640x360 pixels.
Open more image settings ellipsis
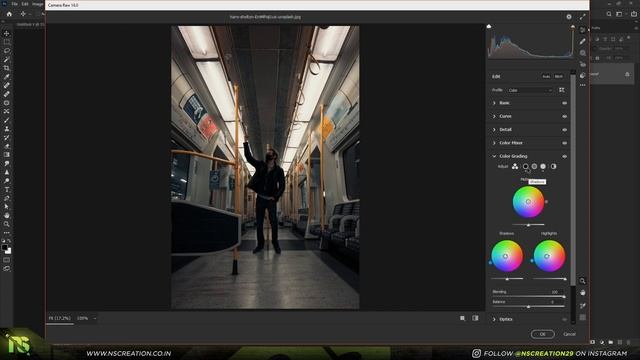(582, 85)
